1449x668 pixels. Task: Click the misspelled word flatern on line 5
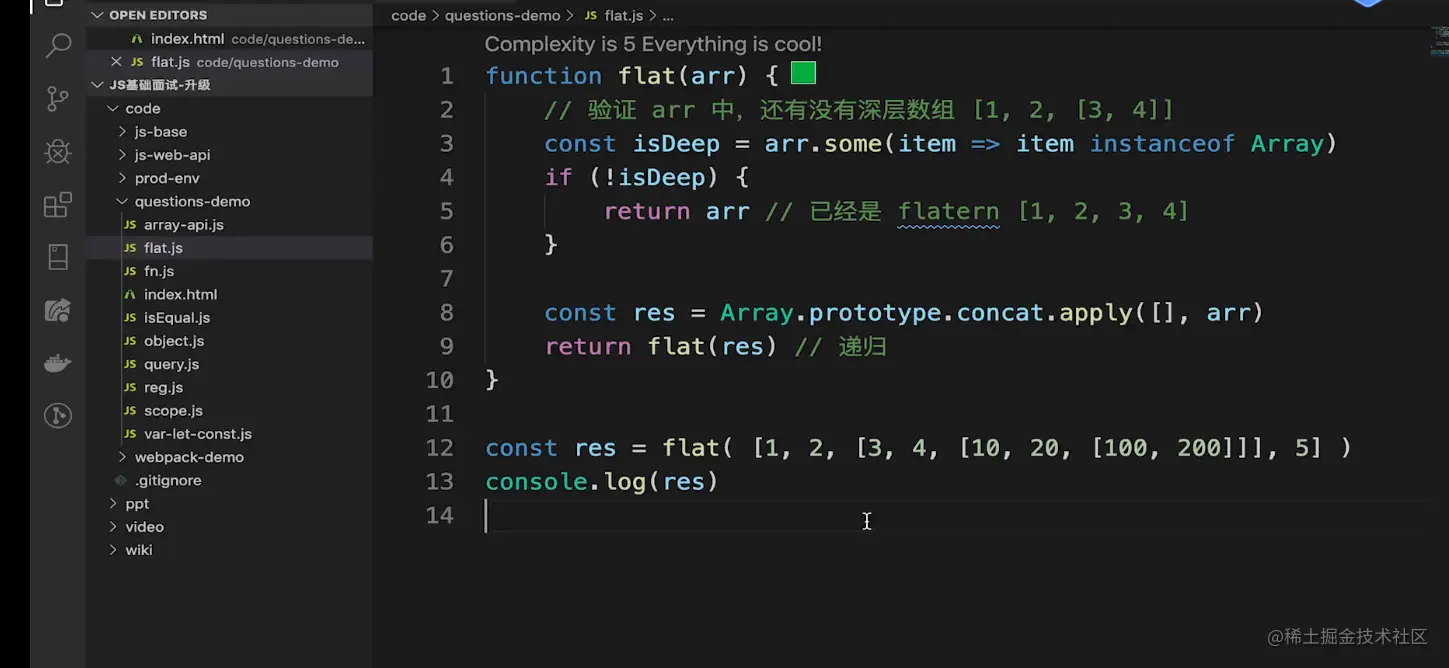click(x=948, y=212)
